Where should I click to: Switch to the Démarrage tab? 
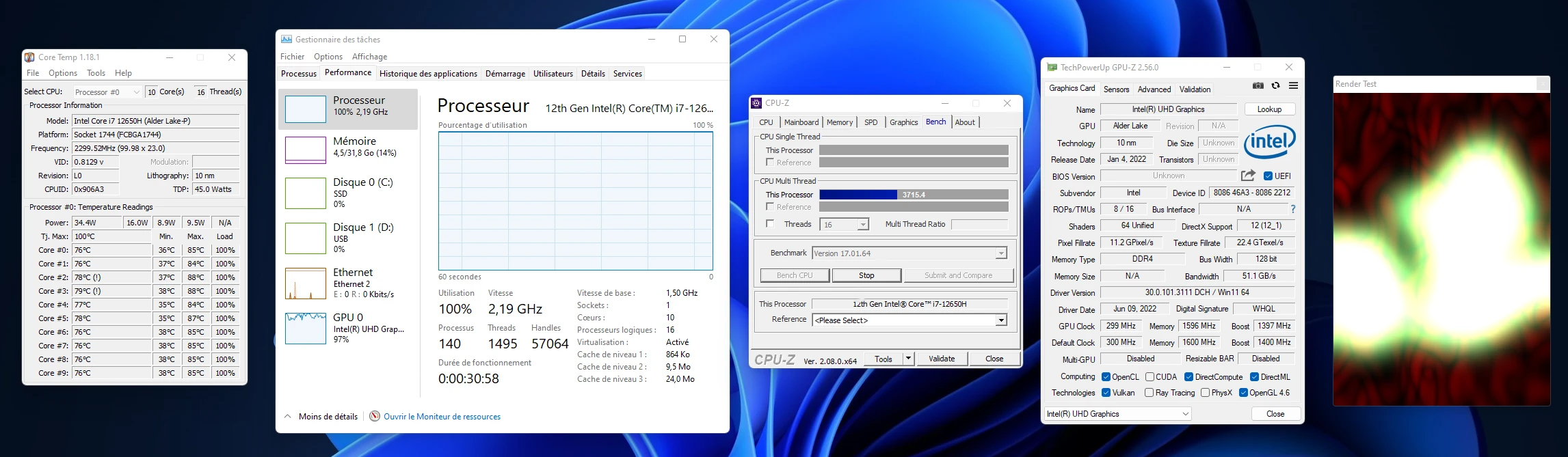tap(505, 74)
